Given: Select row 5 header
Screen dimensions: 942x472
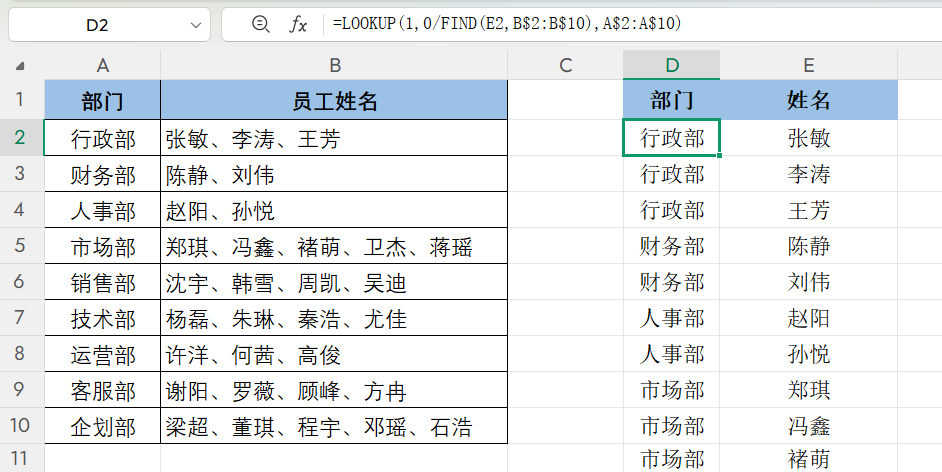Looking at the screenshot, I should coord(22,247).
